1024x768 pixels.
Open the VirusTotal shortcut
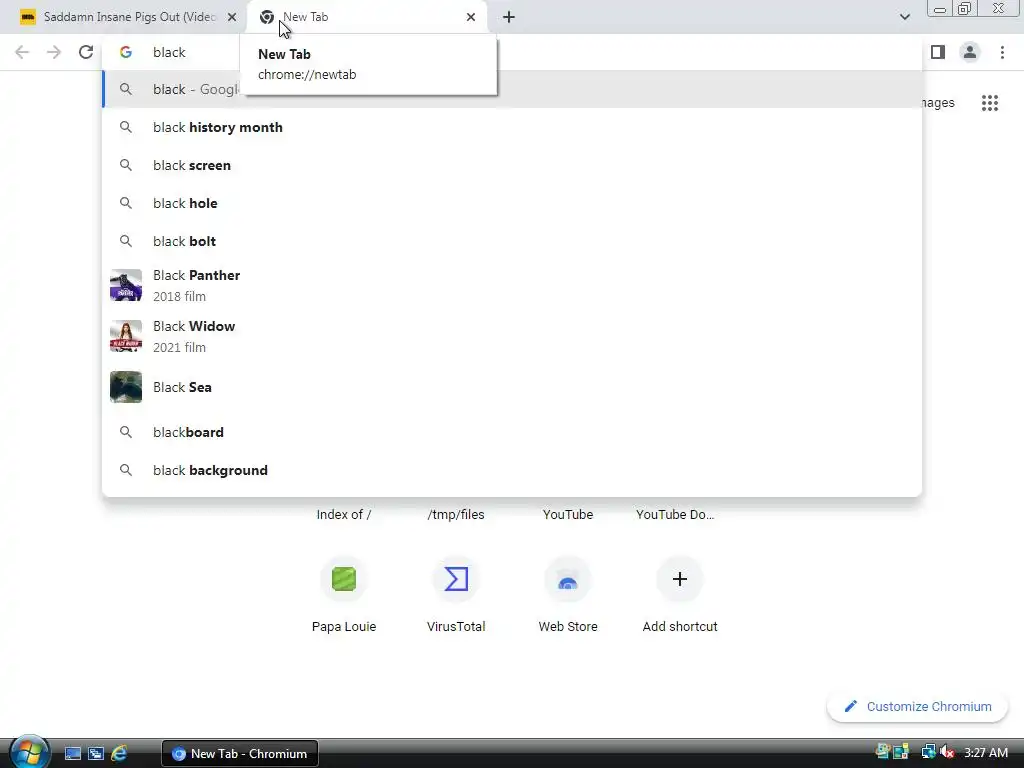[456, 594]
